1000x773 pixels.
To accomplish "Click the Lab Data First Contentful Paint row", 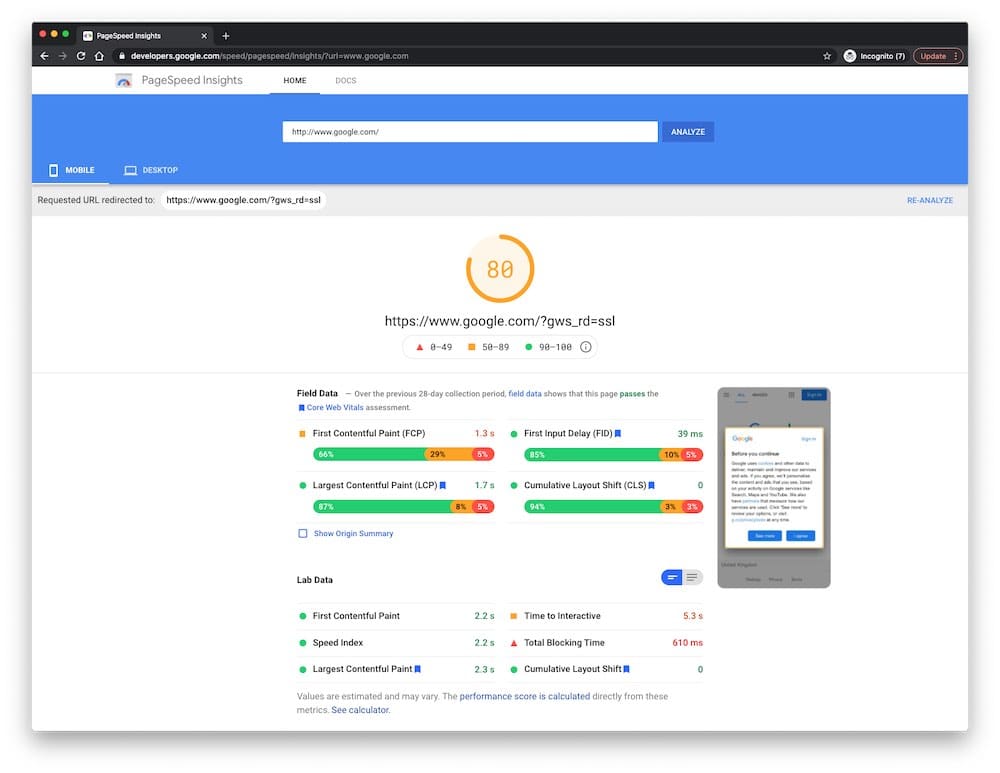I will (x=395, y=616).
